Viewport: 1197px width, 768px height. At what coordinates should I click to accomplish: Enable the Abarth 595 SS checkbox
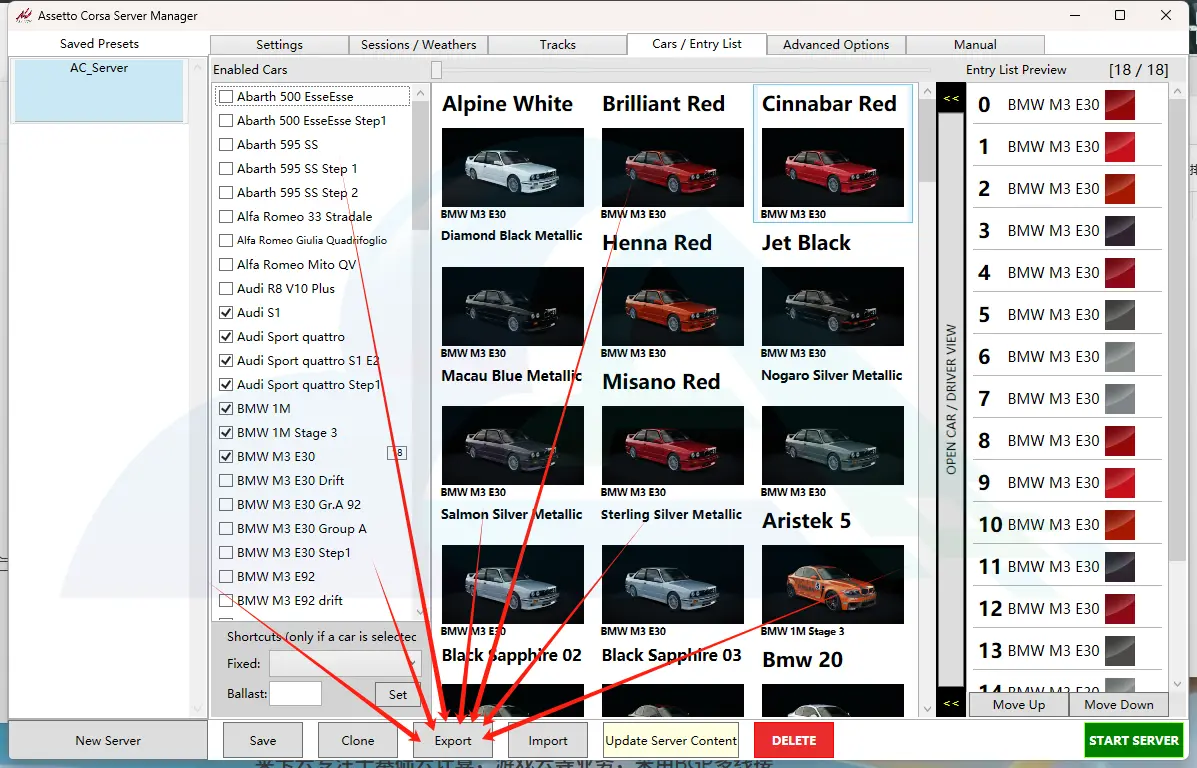[x=226, y=144]
